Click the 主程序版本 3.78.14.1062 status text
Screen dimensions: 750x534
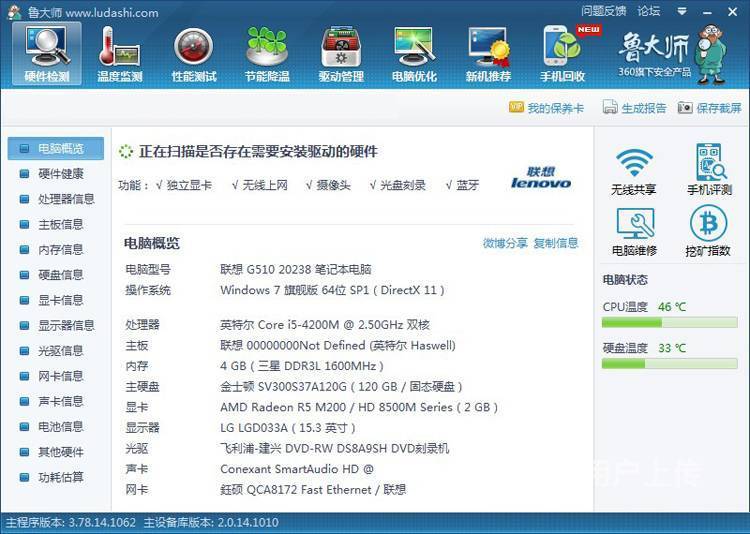[71, 522]
